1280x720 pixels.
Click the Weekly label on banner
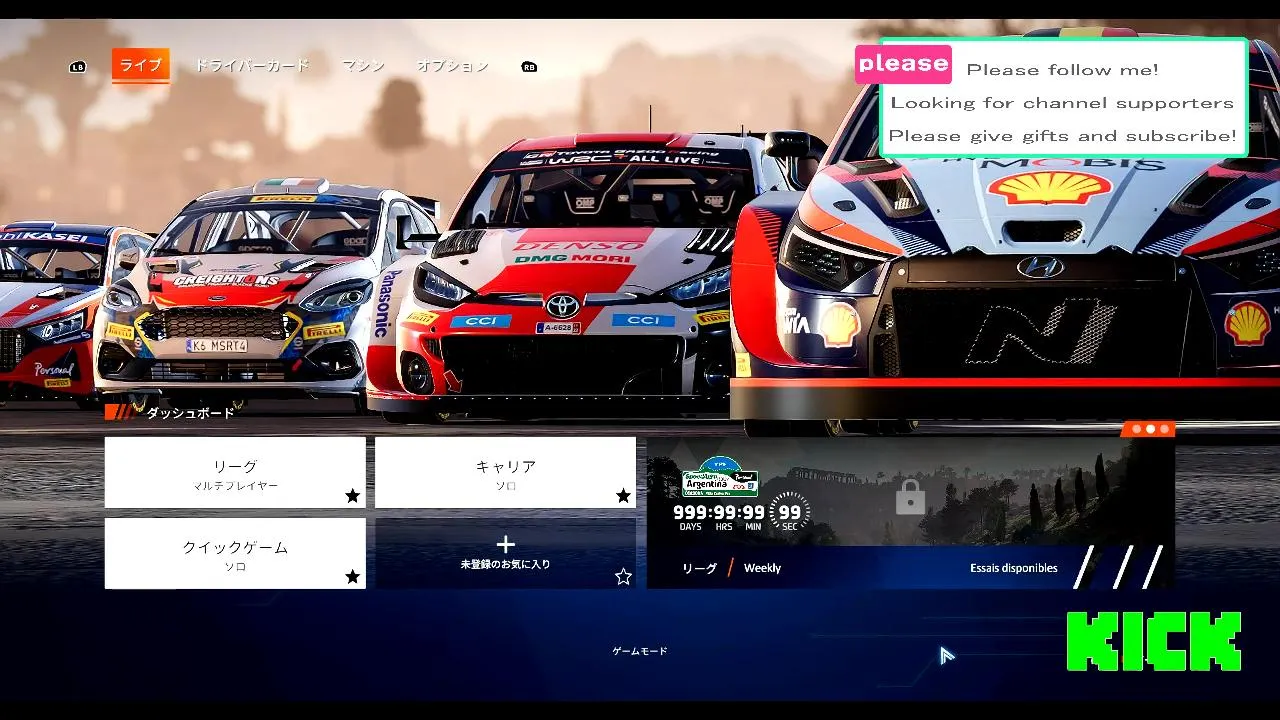pos(762,568)
